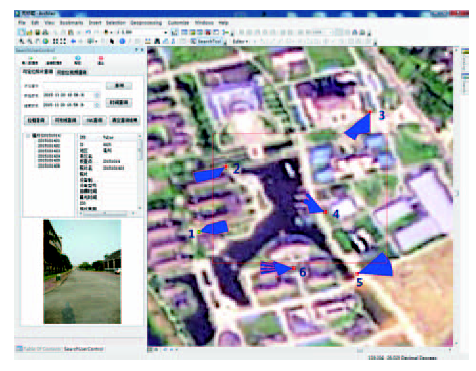Click the full extent globe icon

(46, 41)
